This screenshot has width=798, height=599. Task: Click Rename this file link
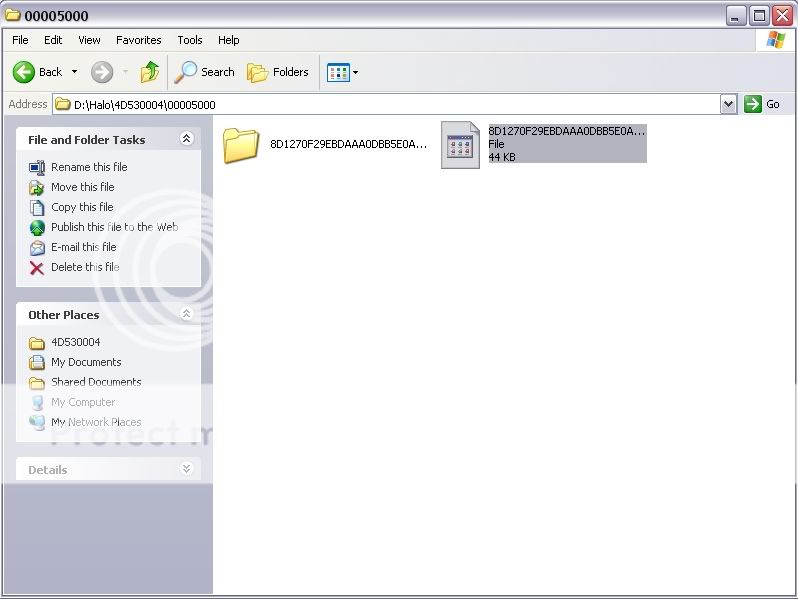(x=89, y=167)
